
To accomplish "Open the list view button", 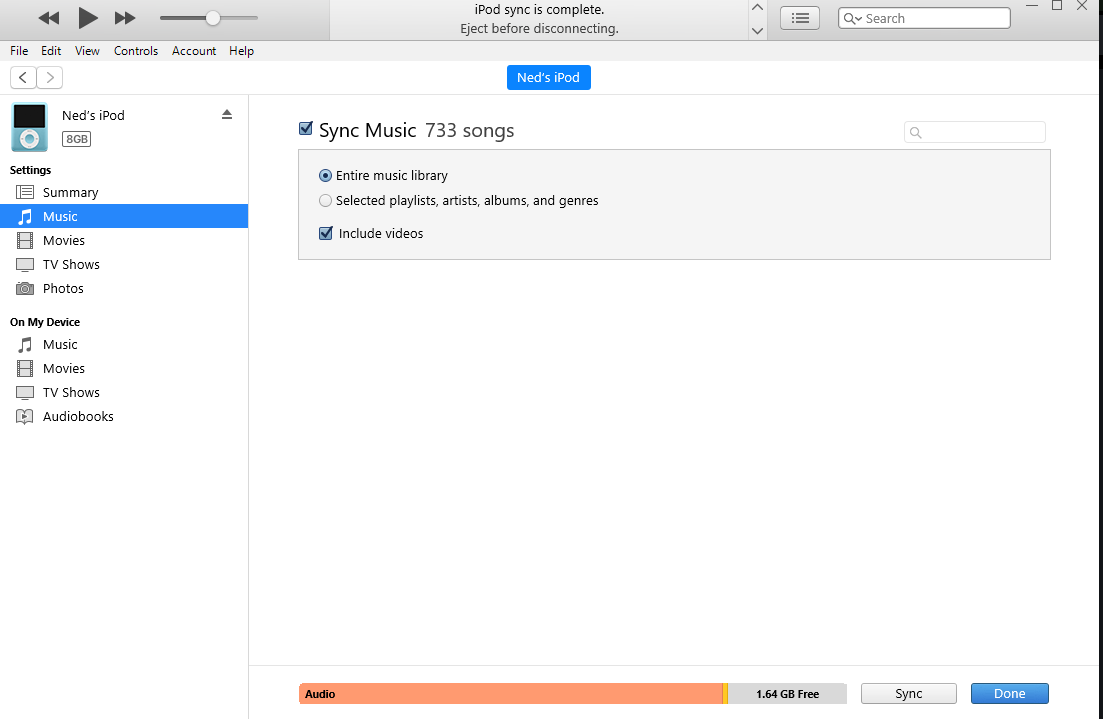I will pyautogui.click(x=800, y=18).
